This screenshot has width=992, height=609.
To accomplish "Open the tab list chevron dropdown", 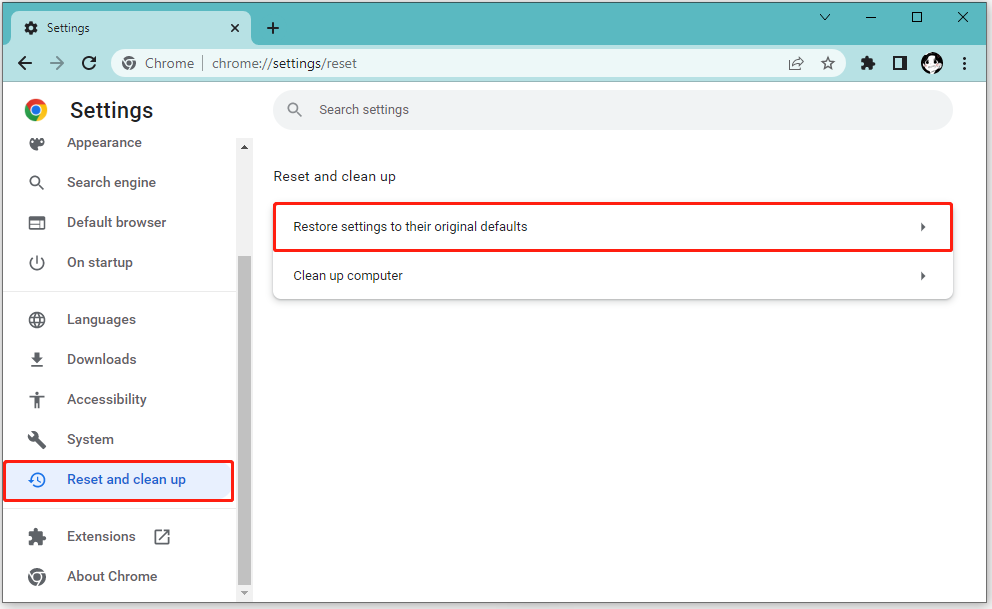I will coord(824,17).
